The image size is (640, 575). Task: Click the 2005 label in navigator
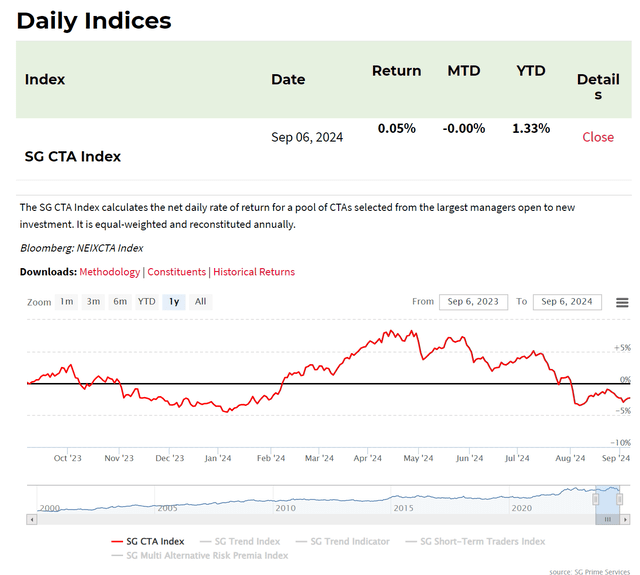(167, 508)
